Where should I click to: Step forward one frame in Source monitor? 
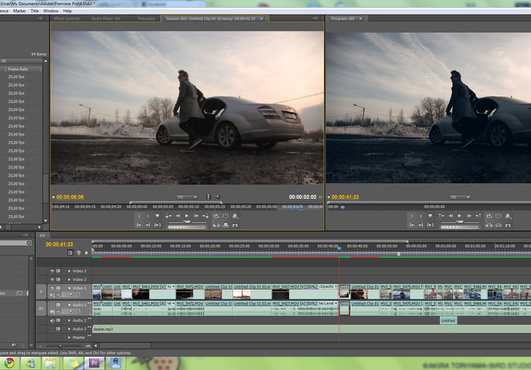point(196,216)
